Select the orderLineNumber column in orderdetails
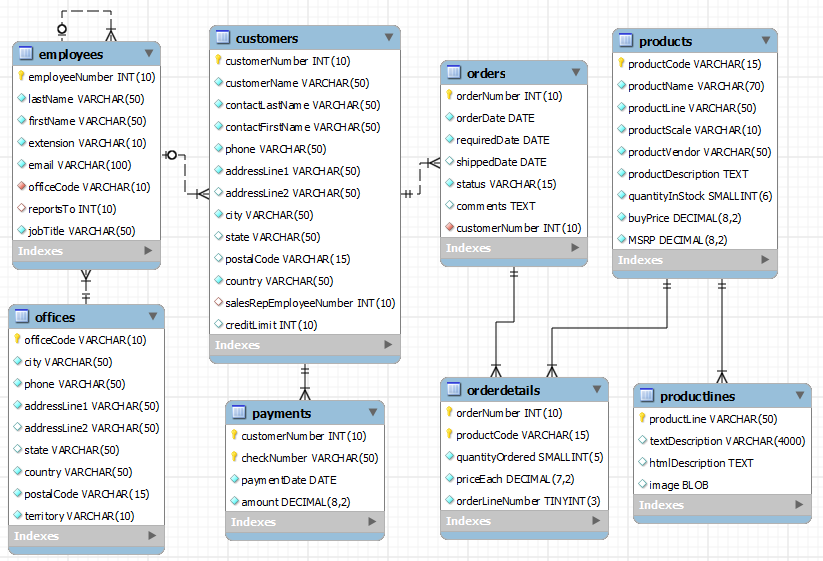 (x=528, y=501)
